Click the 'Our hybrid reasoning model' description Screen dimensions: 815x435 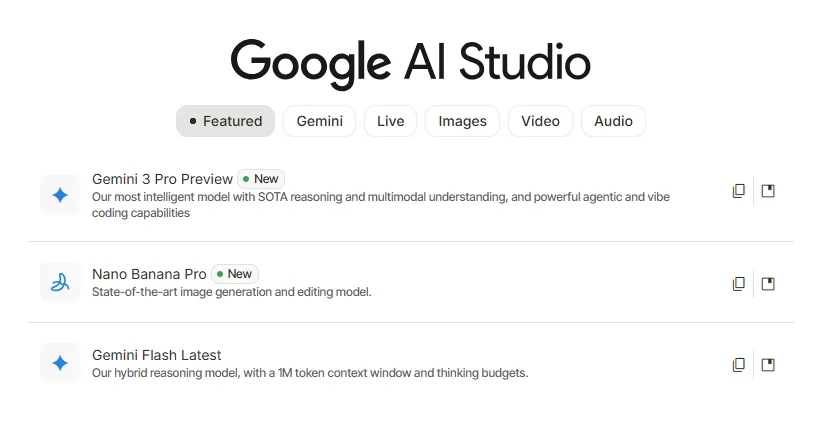pos(310,373)
